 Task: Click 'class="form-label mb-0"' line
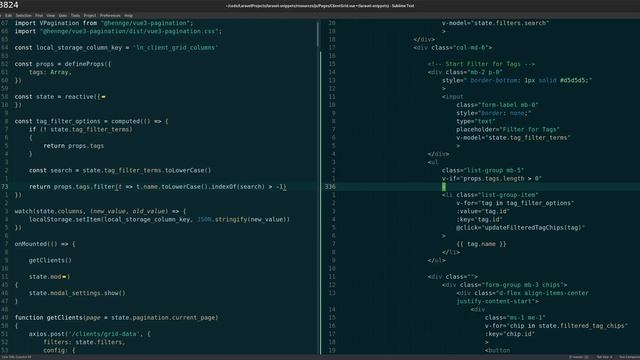tap(497, 105)
